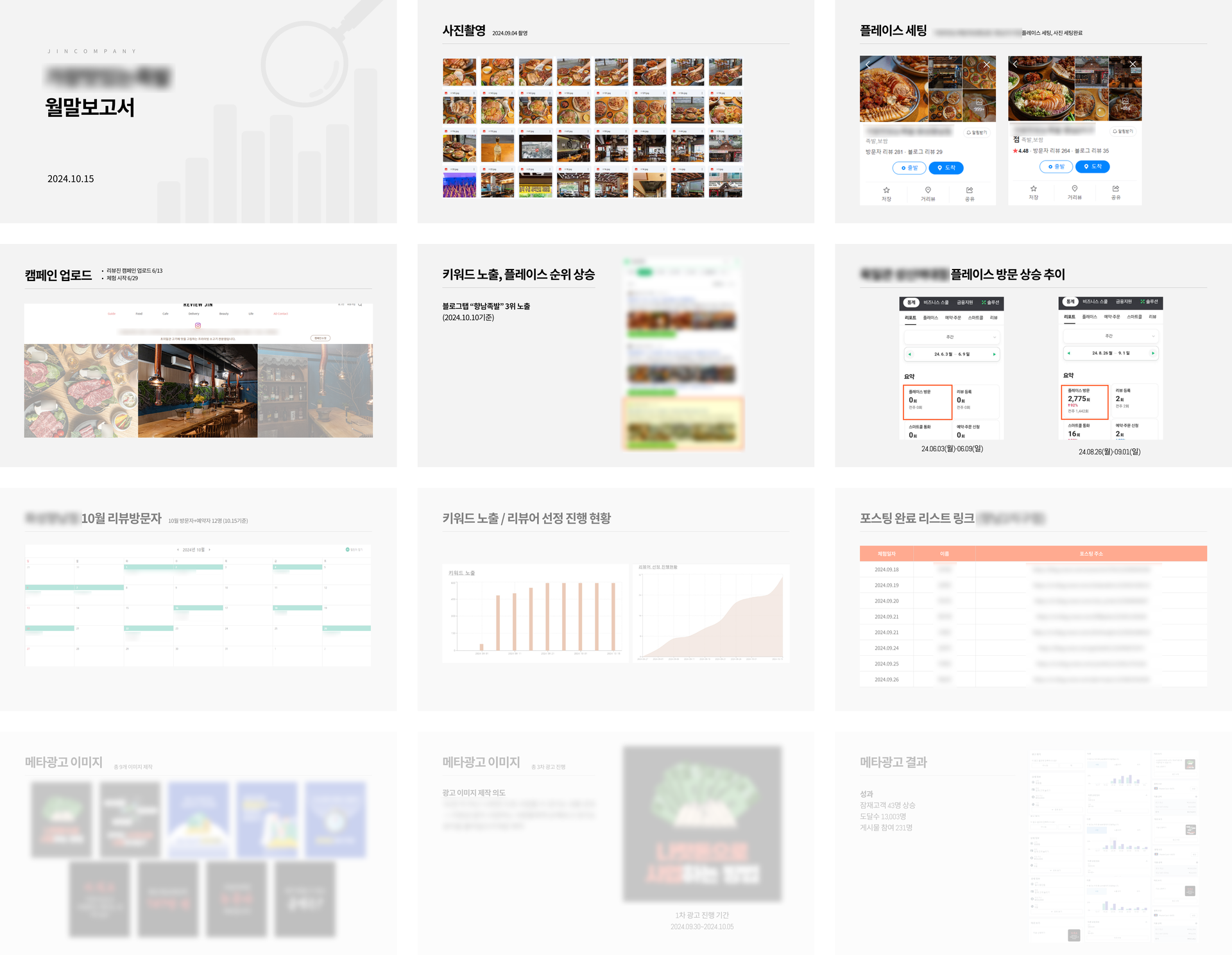Click the 체험일자 column header
This screenshot has width=1232, height=955.
click(887, 554)
